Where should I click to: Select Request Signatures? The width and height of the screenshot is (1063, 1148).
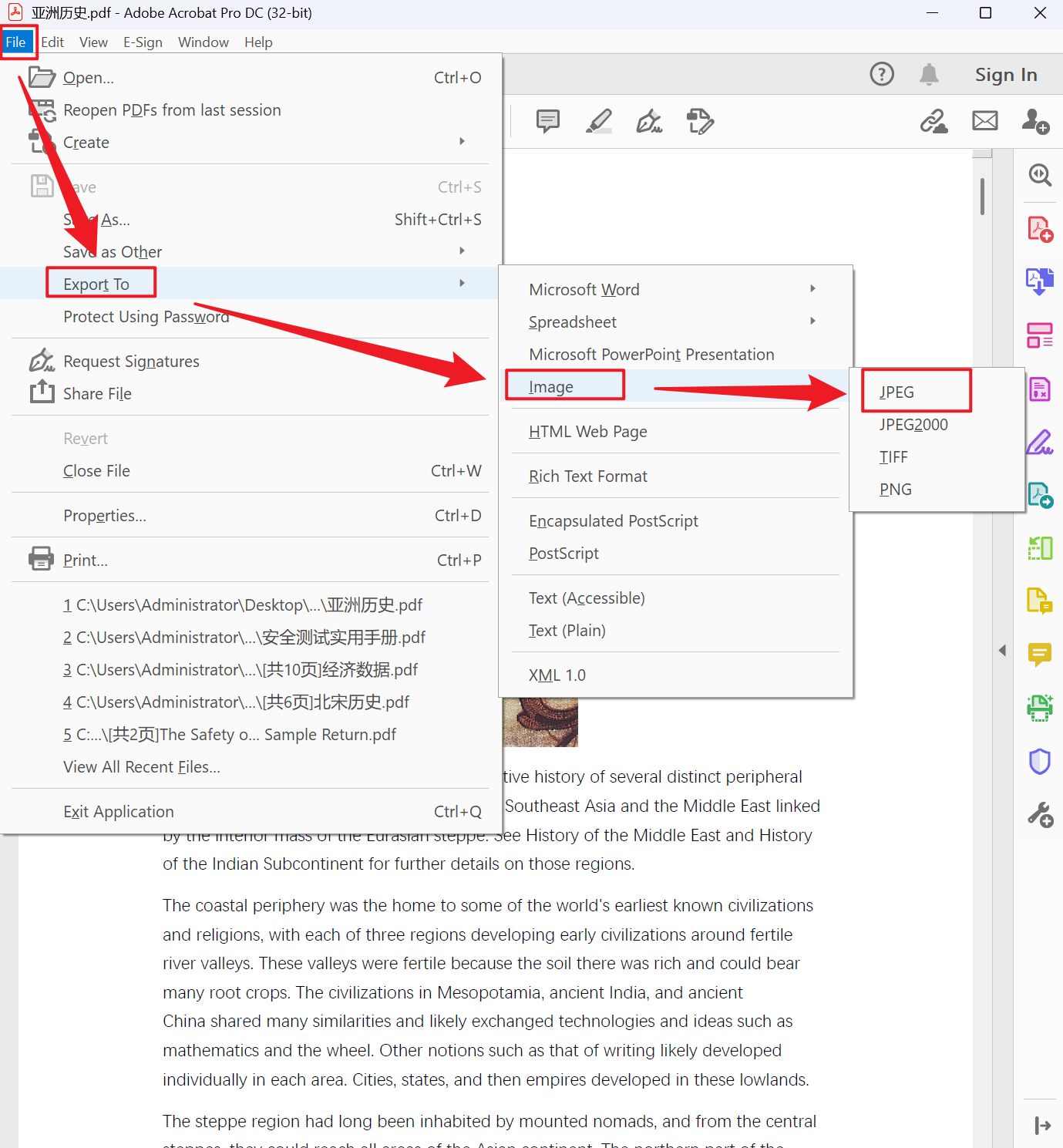[251, 362]
